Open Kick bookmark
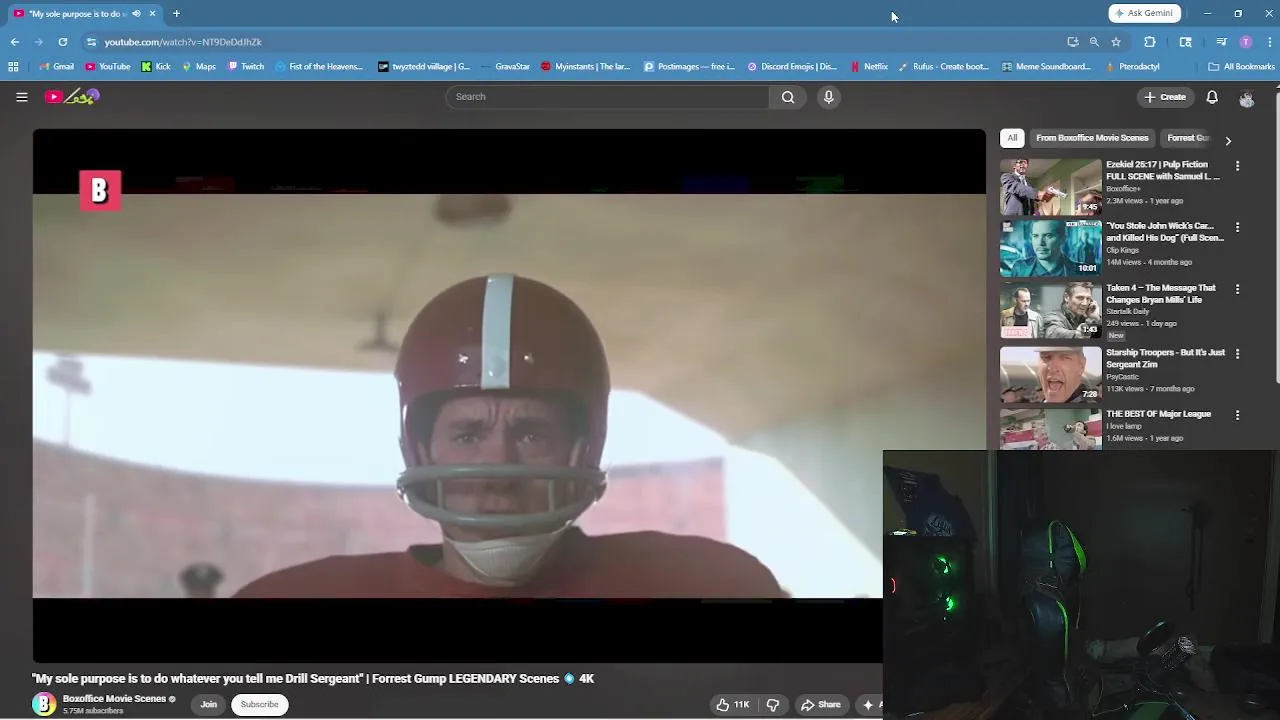The height and width of the screenshot is (720, 1280). coord(156,67)
